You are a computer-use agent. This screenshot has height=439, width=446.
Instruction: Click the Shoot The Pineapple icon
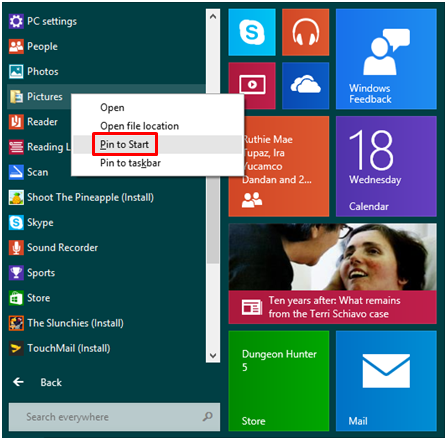16,197
